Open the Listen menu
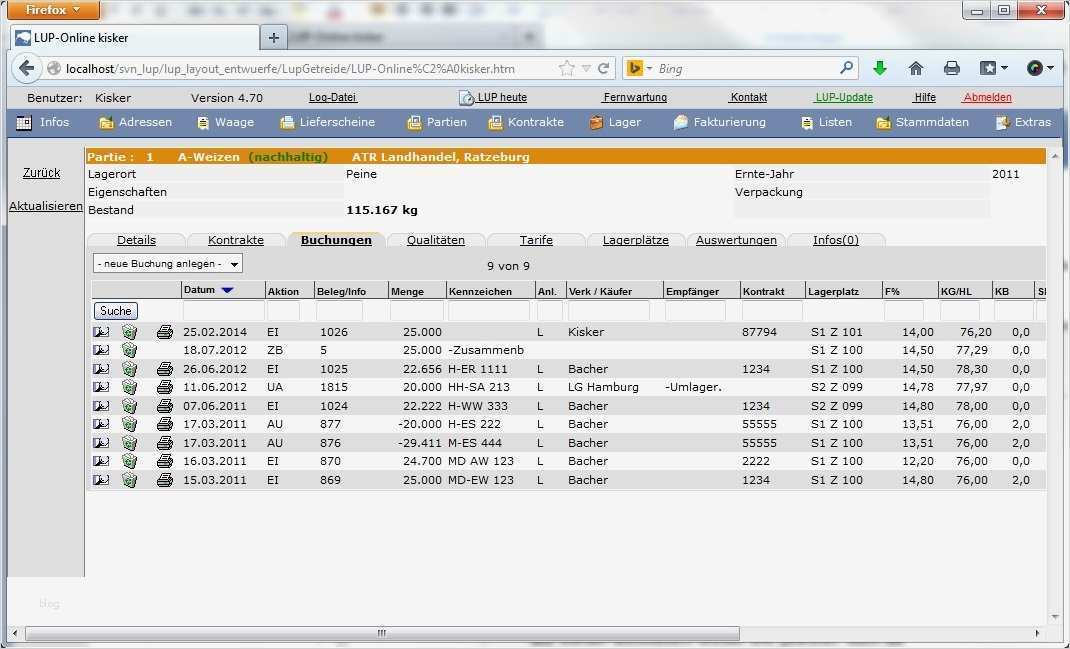This screenshot has width=1070, height=649. pyautogui.click(x=826, y=122)
